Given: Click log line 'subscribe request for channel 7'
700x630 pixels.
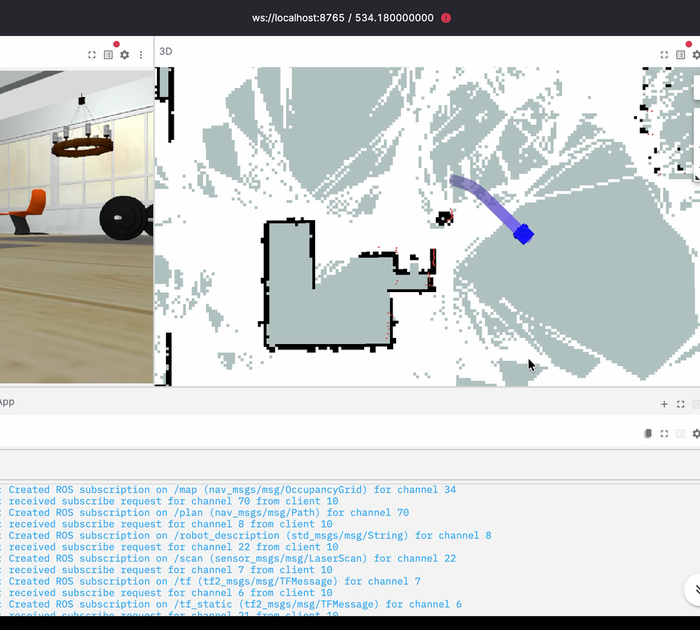Looking at the screenshot, I should click(x=166, y=570).
